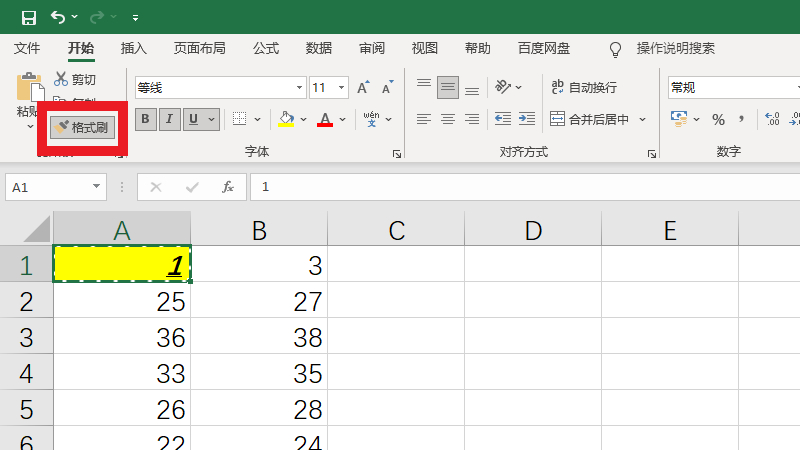Open the font size 11 dropdown
The width and height of the screenshot is (800, 450).
341,88
